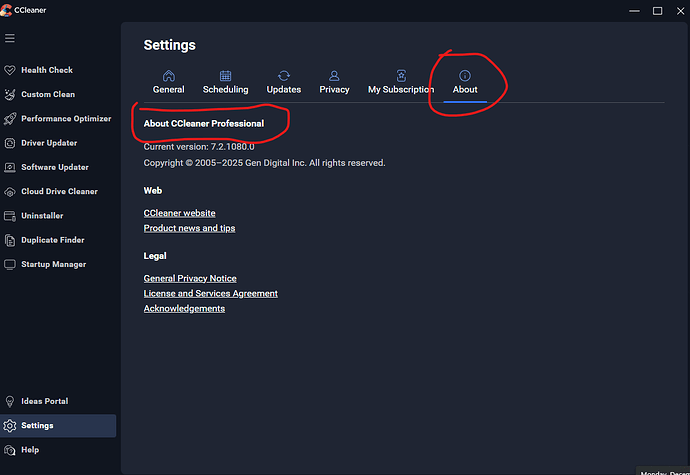Image resolution: width=690 pixels, height=475 pixels.
Task: Open the Updates settings tab
Action: (284, 82)
